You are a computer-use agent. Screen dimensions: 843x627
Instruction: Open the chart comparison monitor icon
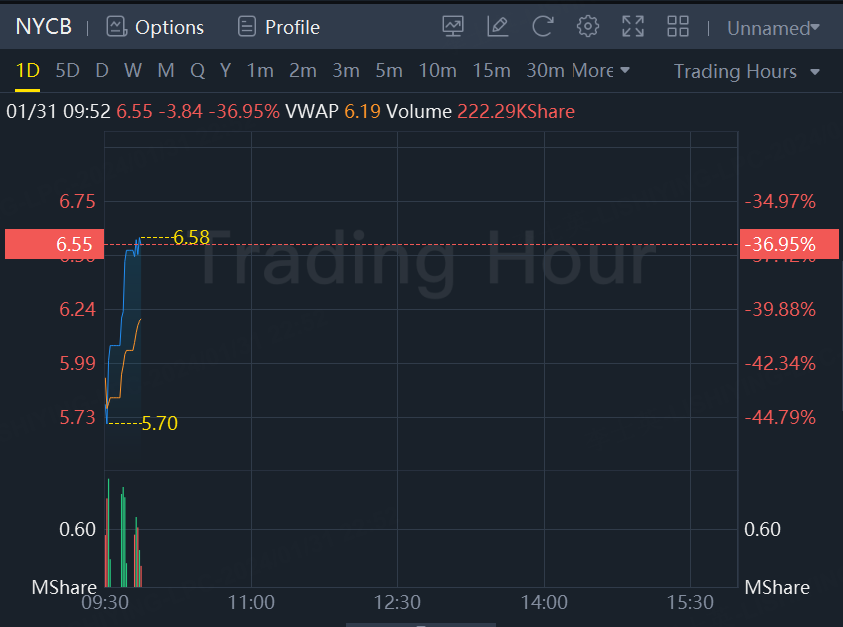[453, 26]
